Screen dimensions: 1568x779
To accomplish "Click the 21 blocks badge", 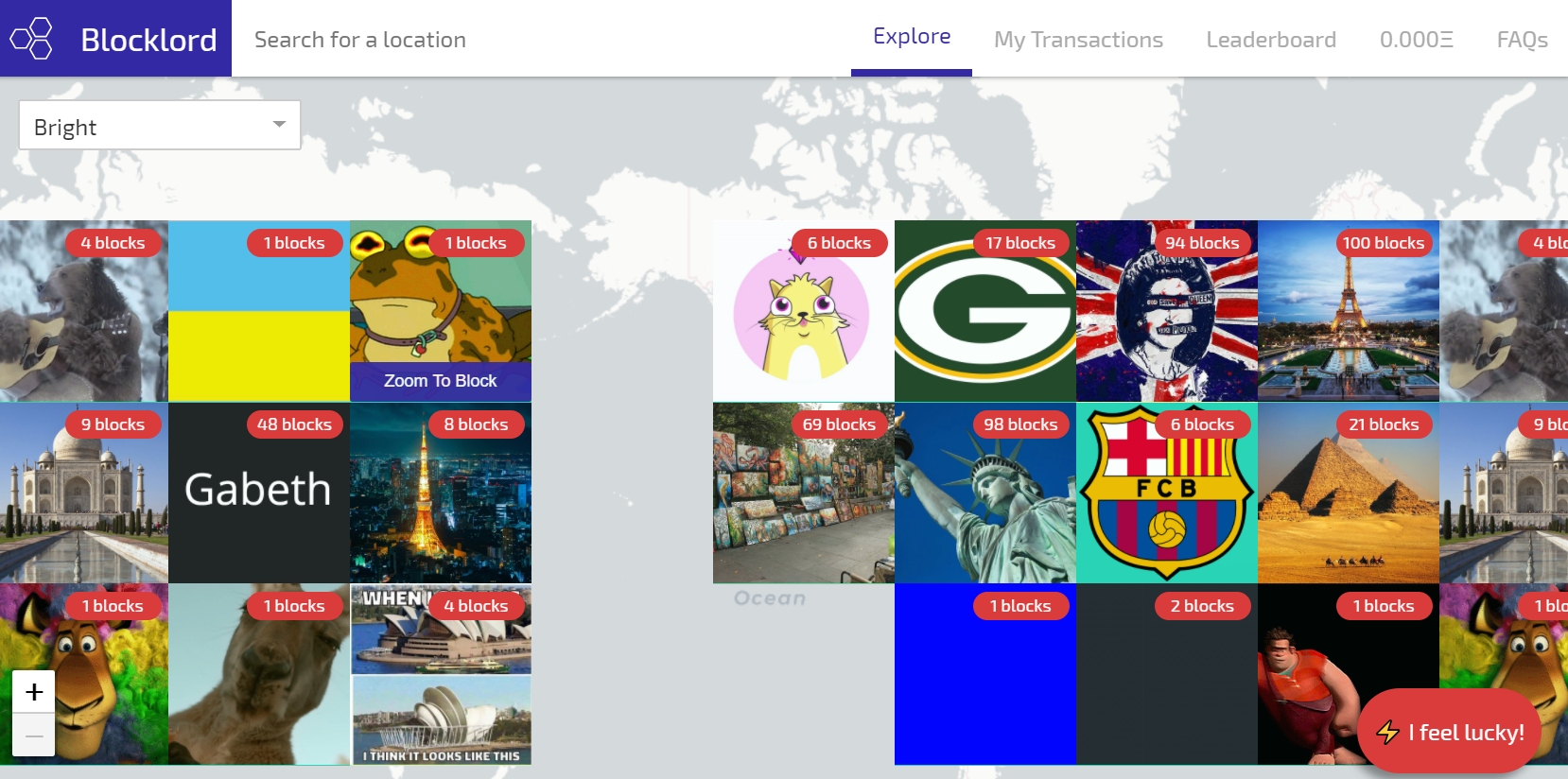I will pyautogui.click(x=1384, y=424).
